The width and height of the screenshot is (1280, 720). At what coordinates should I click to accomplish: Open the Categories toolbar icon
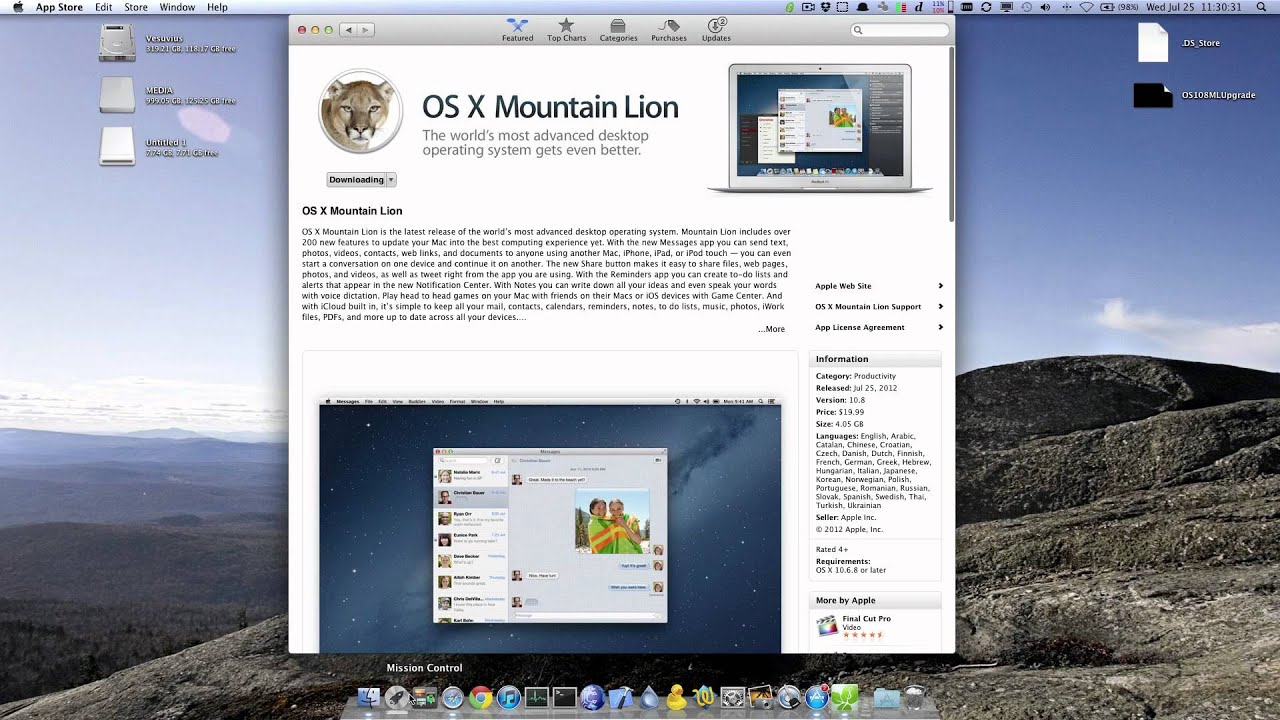[618, 29]
